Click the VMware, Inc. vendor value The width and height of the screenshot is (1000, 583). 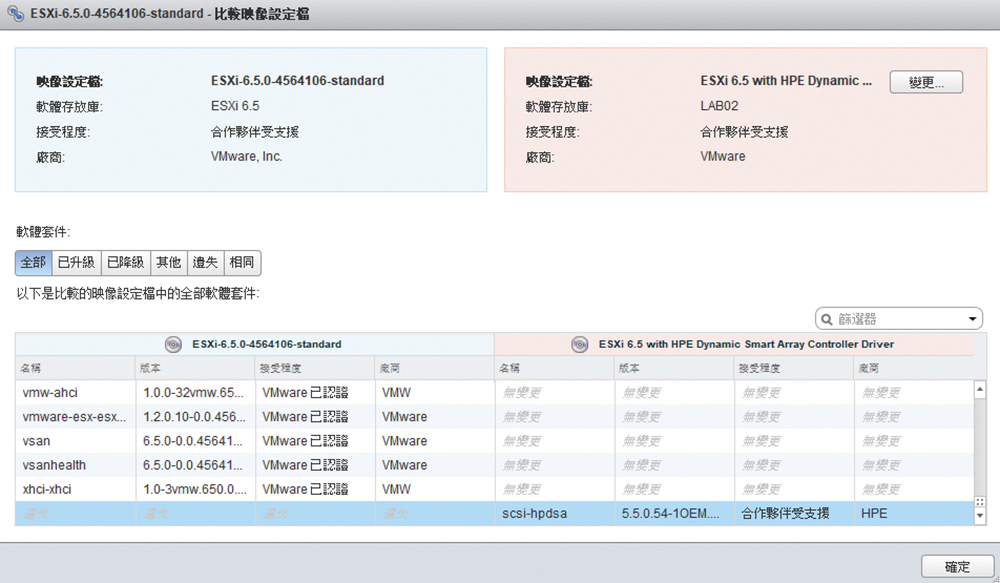pyautogui.click(x=247, y=156)
